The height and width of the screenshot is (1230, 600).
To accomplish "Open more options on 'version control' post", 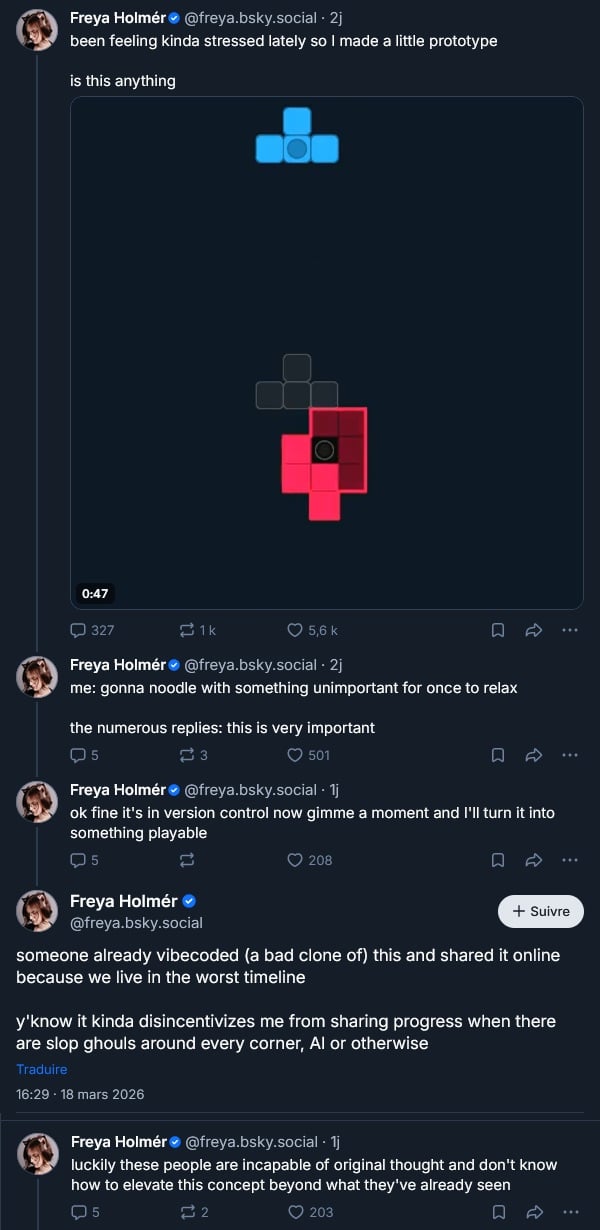I will pyautogui.click(x=570, y=860).
